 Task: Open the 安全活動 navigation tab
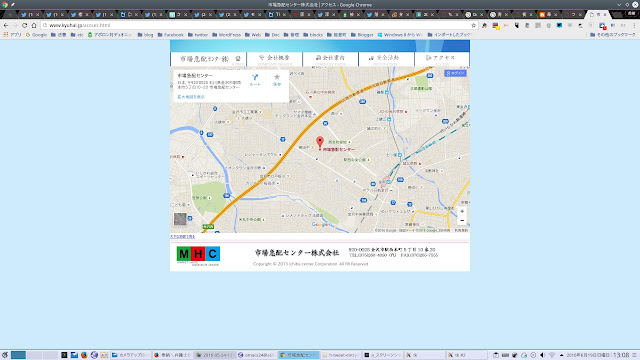[x=386, y=59]
